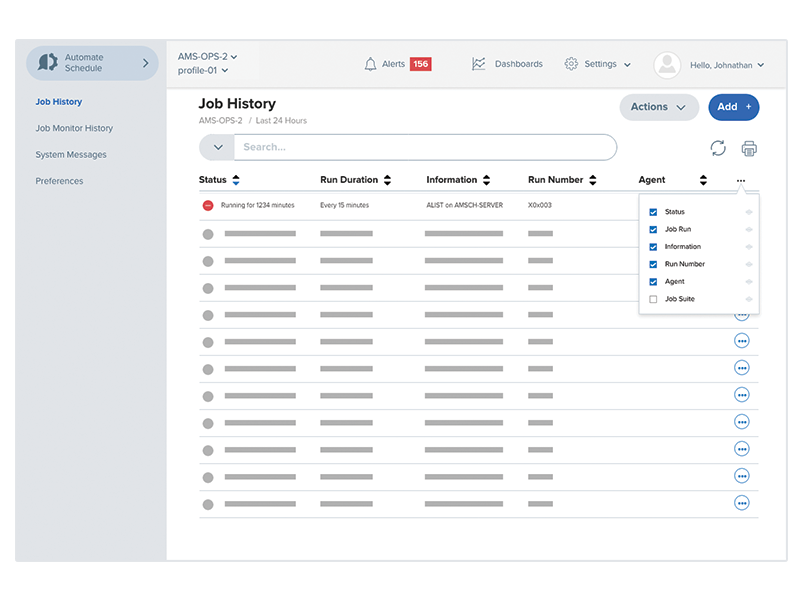
Task: Open the AMS-OPS-2 server dropdown
Action: click(x=208, y=57)
